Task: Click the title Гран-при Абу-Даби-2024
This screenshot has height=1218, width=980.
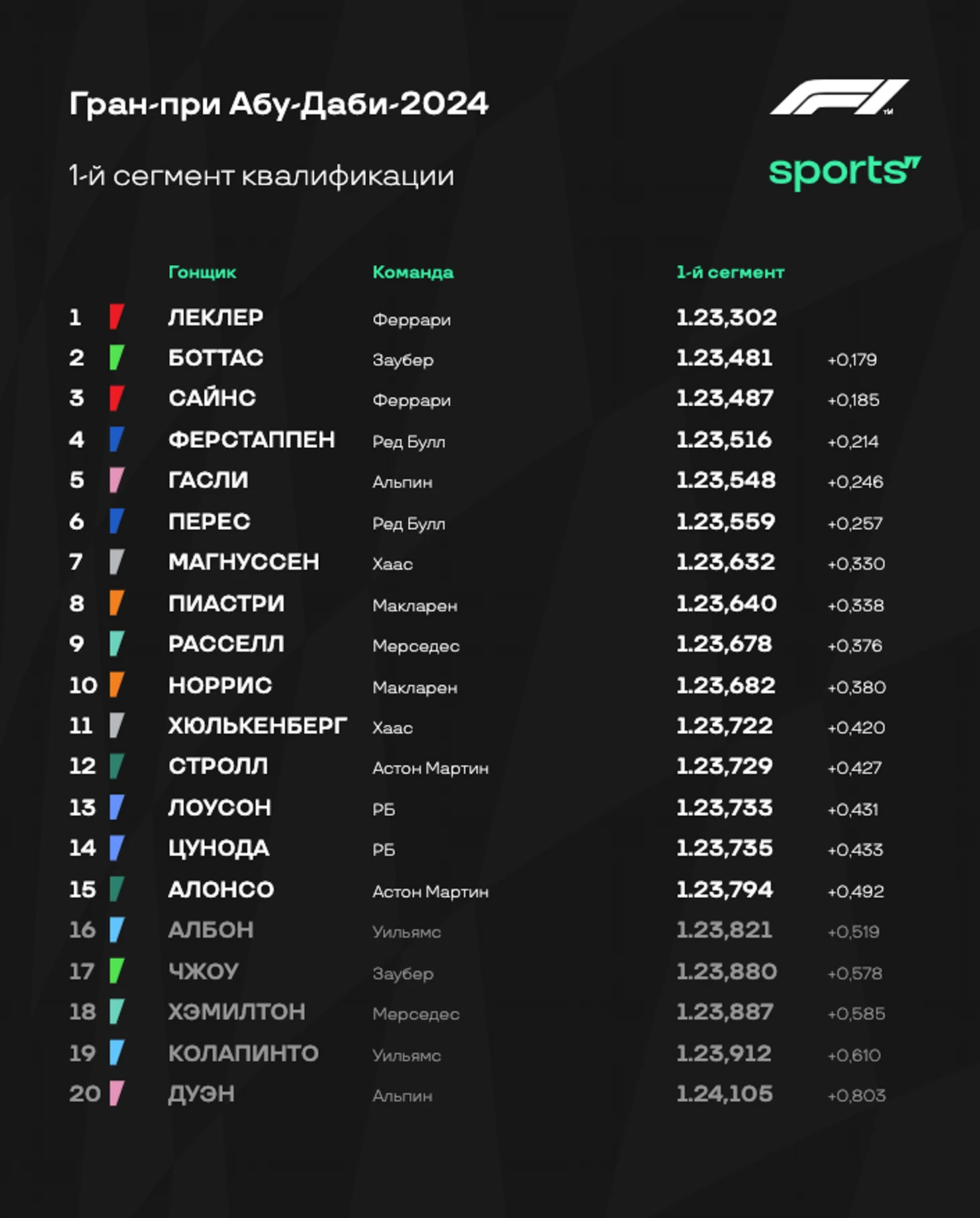Action: coord(279,104)
